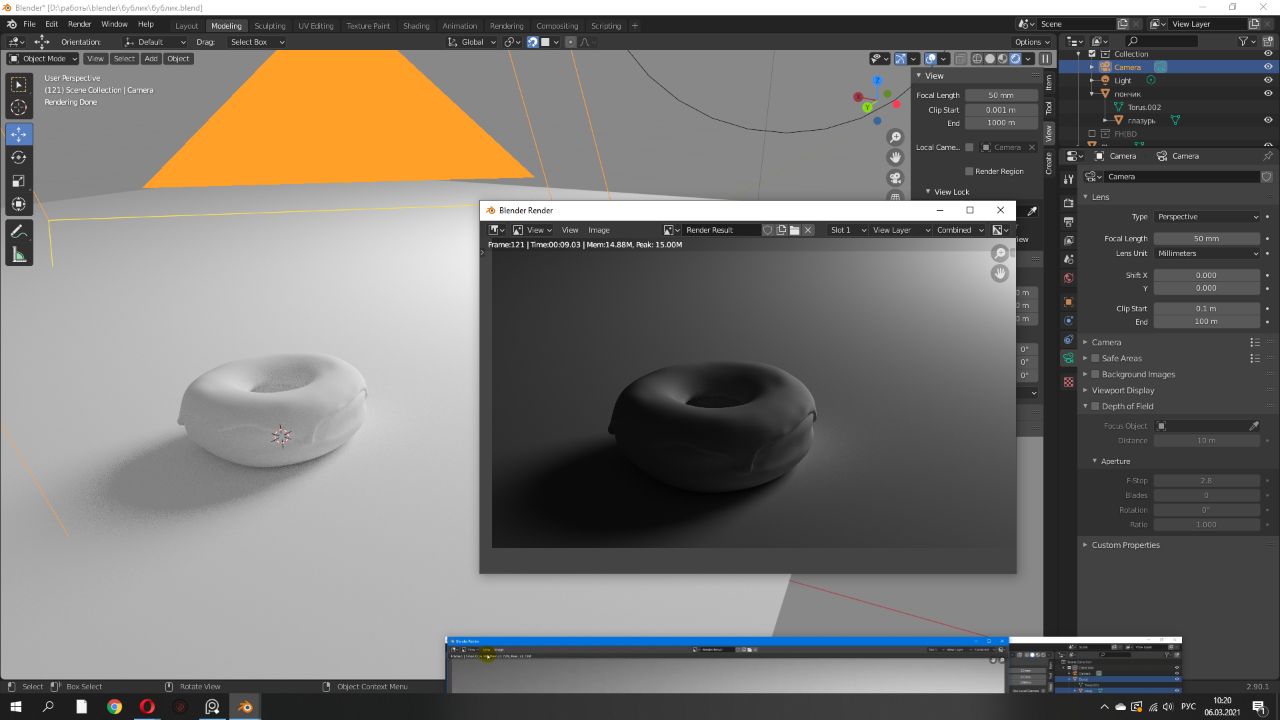This screenshot has height=720, width=1280.
Task: Open Object properties tab icon
Action: (x=1068, y=302)
